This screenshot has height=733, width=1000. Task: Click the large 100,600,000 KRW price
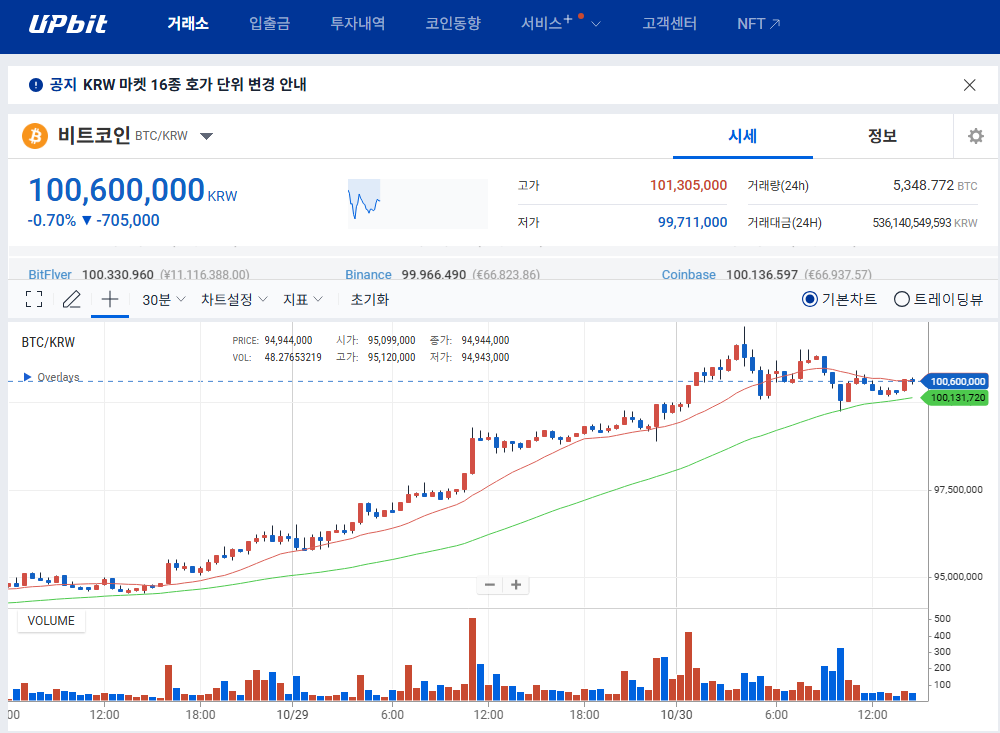point(133,189)
